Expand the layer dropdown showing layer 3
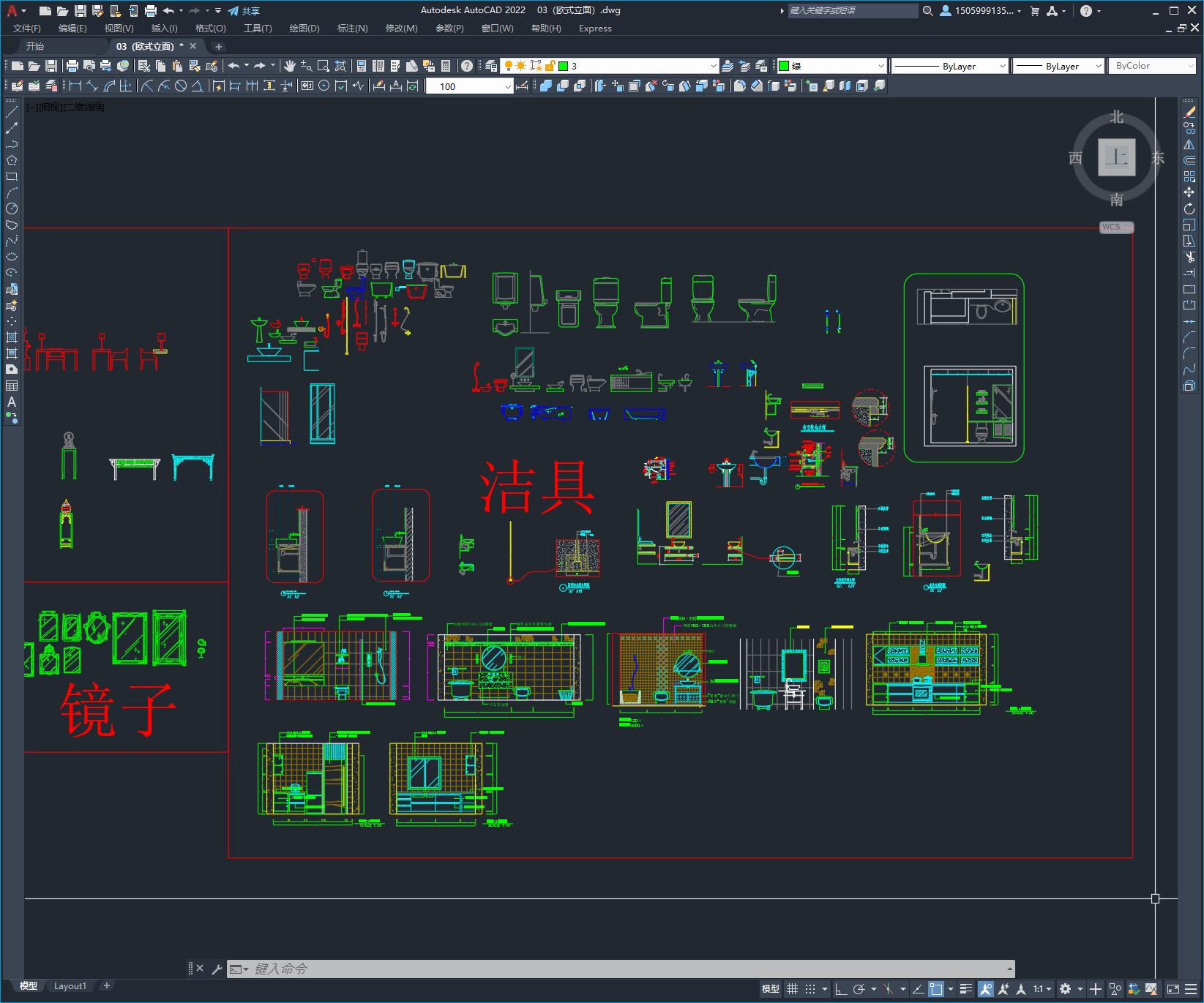1204x1003 pixels. point(714,66)
